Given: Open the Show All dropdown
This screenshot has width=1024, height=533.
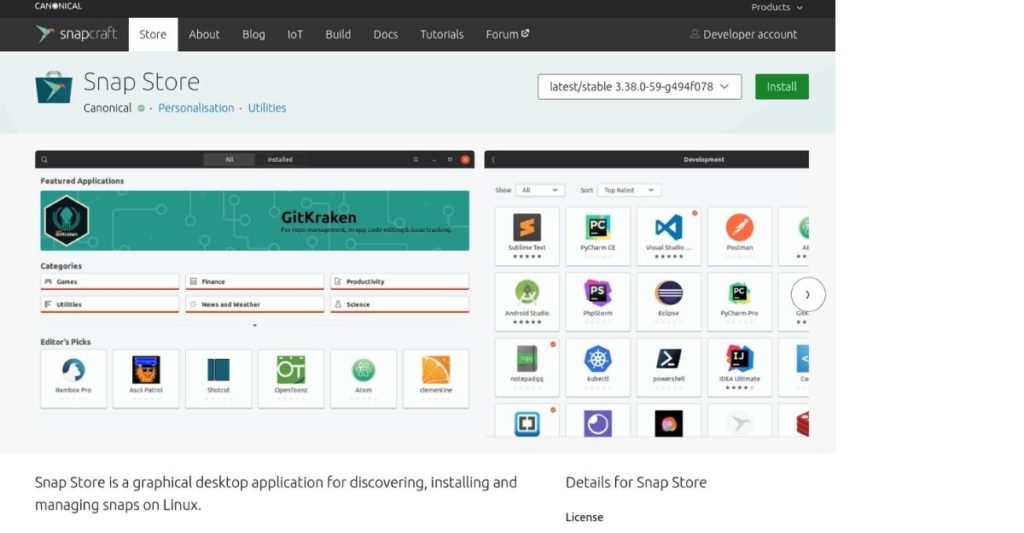Looking at the screenshot, I should pos(539,190).
